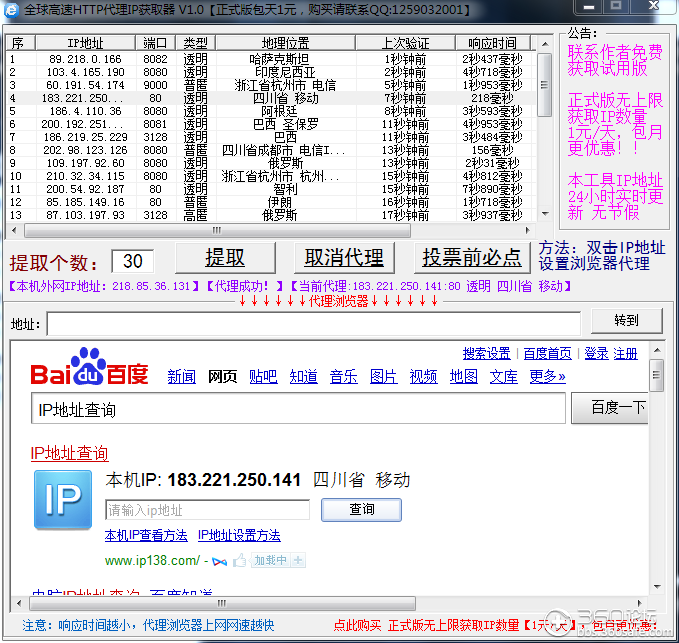The width and height of the screenshot is (679, 643).
Task: Focus the 提取个数 count field
Action: pyautogui.click(x=132, y=261)
